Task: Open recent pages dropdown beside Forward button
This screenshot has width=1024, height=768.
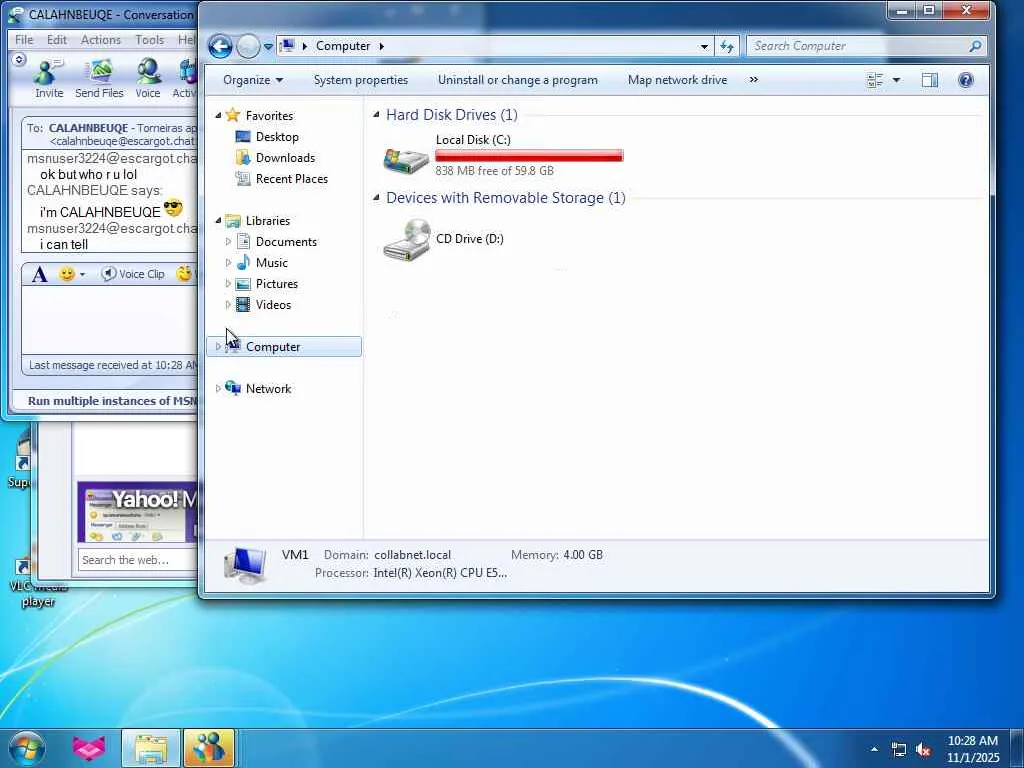Action: pos(268,47)
